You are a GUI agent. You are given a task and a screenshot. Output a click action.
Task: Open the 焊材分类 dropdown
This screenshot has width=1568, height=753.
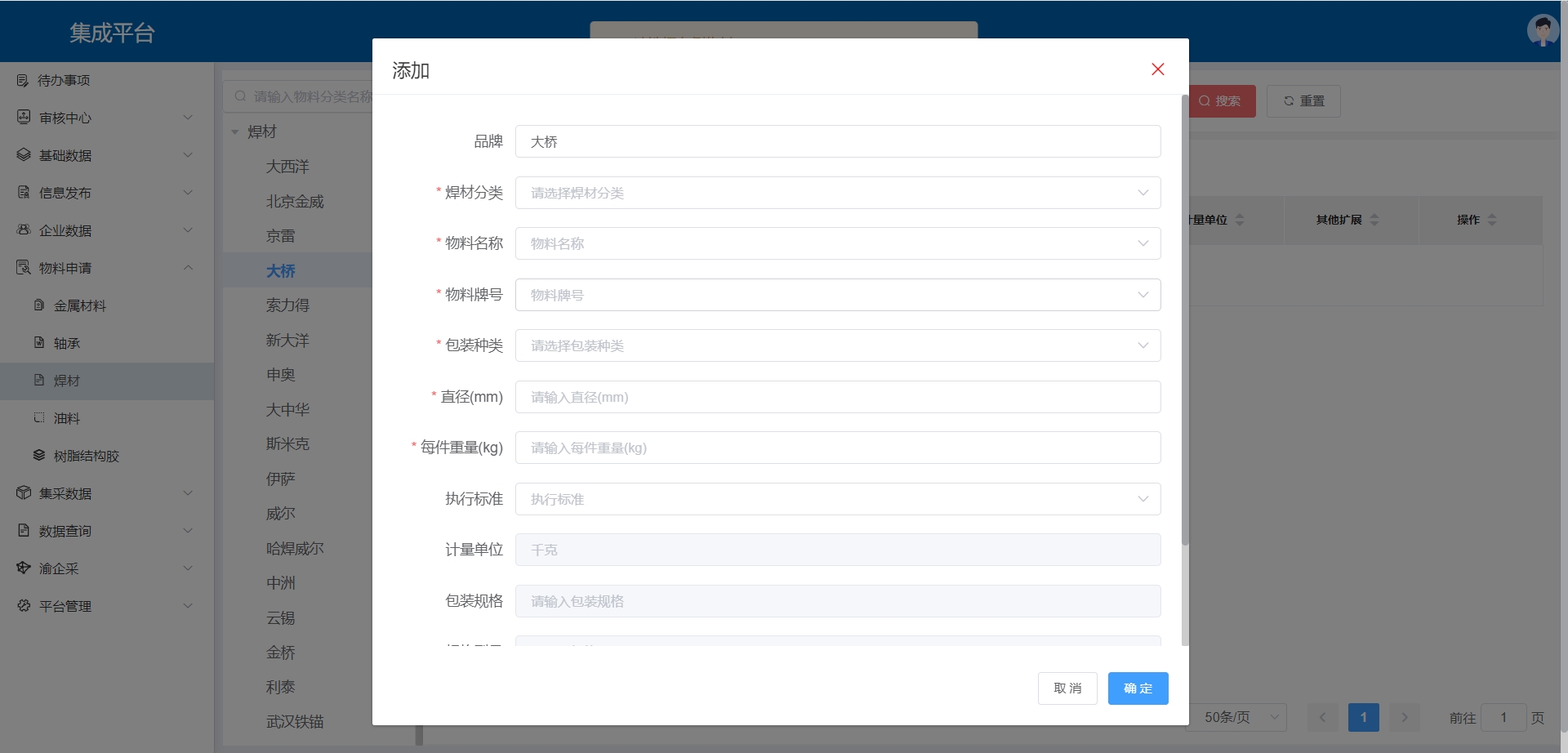tap(837, 193)
